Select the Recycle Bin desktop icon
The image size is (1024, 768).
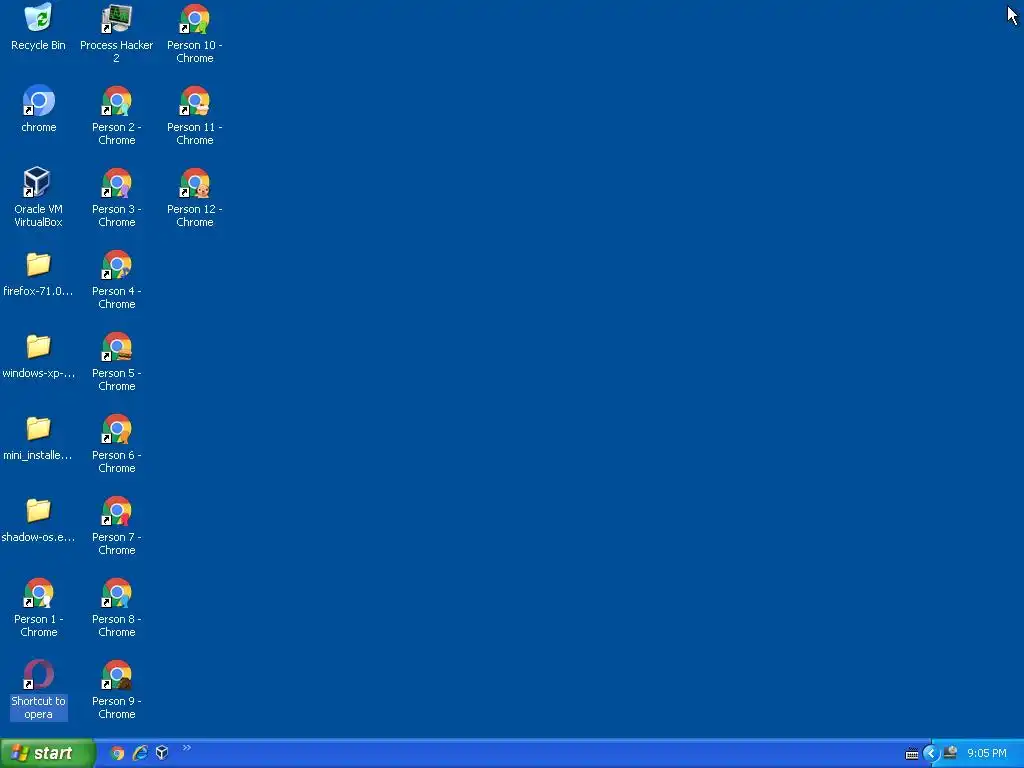pyautogui.click(x=39, y=27)
